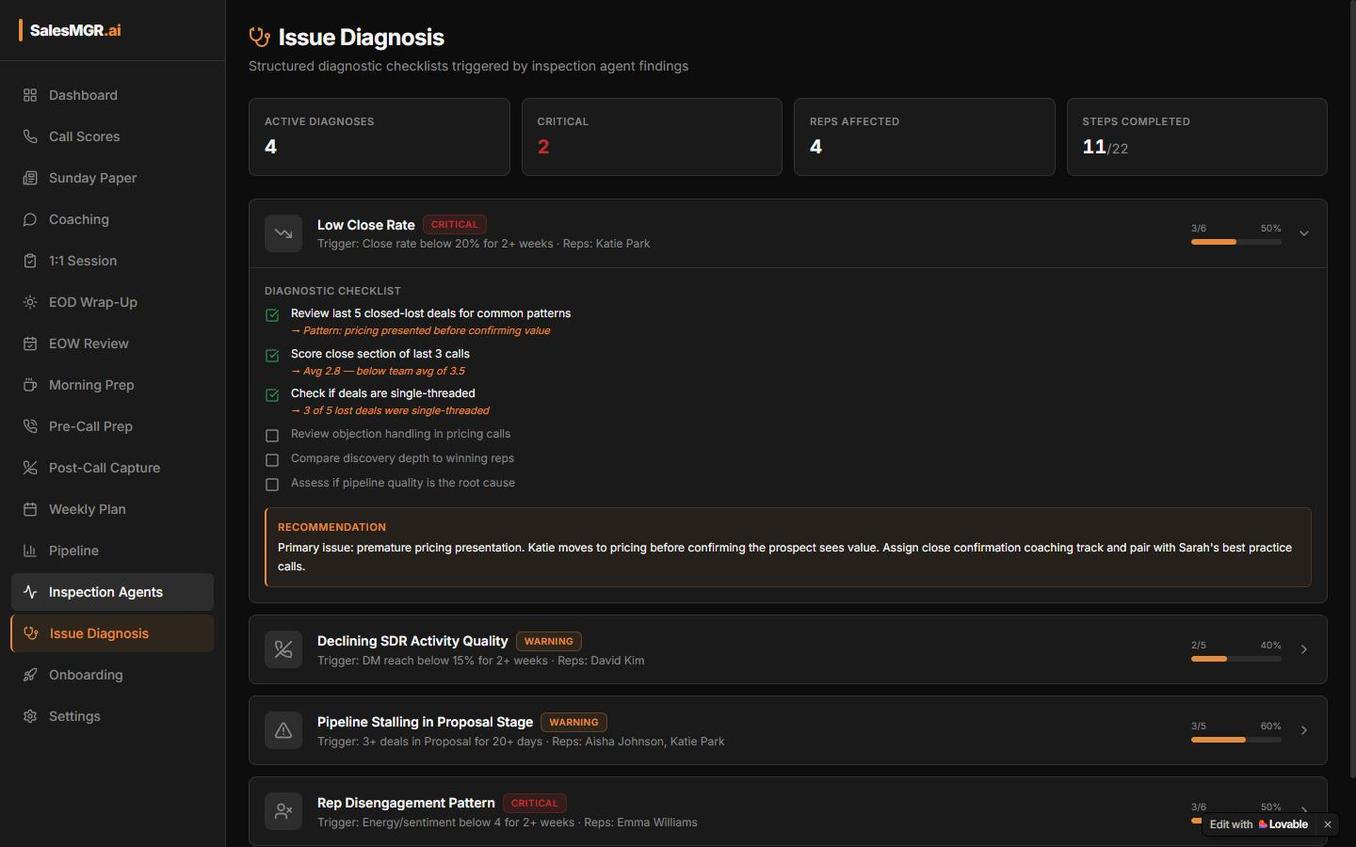Expand Declining SDR Activity Quality chevron
This screenshot has height=847, width=1356.
point(1304,649)
